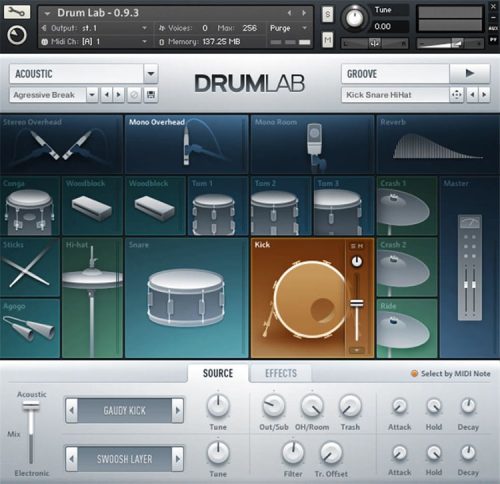This screenshot has height=484, width=500.
Task: Select next SWOOSH LAYER sample
Action: pos(178,459)
